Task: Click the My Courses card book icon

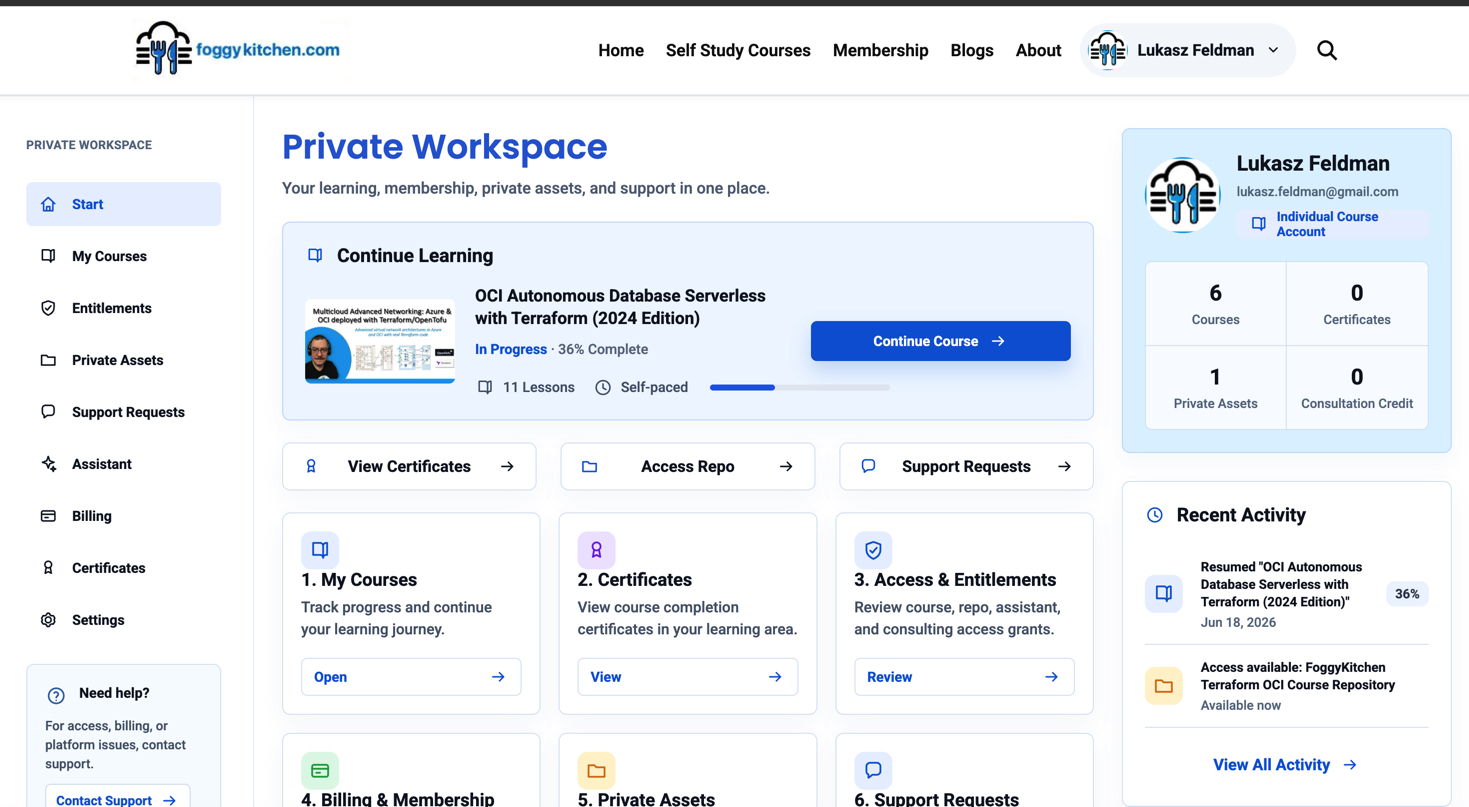Action: tap(320, 550)
